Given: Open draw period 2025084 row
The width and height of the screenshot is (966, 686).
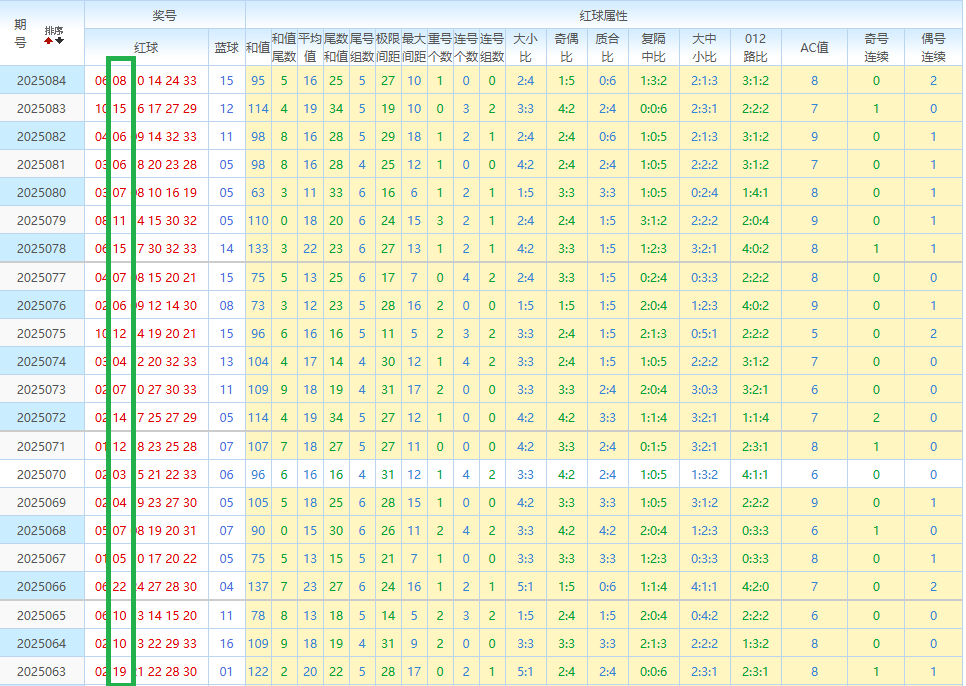Looking at the screenshot, I should click(x=42, y=81).
